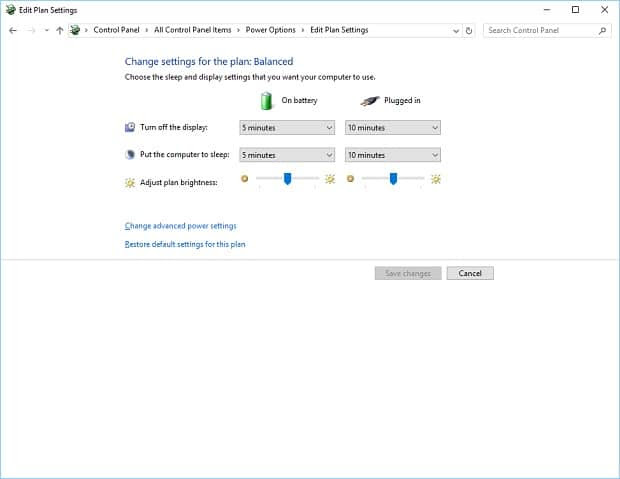The image size is (620, 479).
Task: Click the sleep moon icon
Action: coord(130,155)
